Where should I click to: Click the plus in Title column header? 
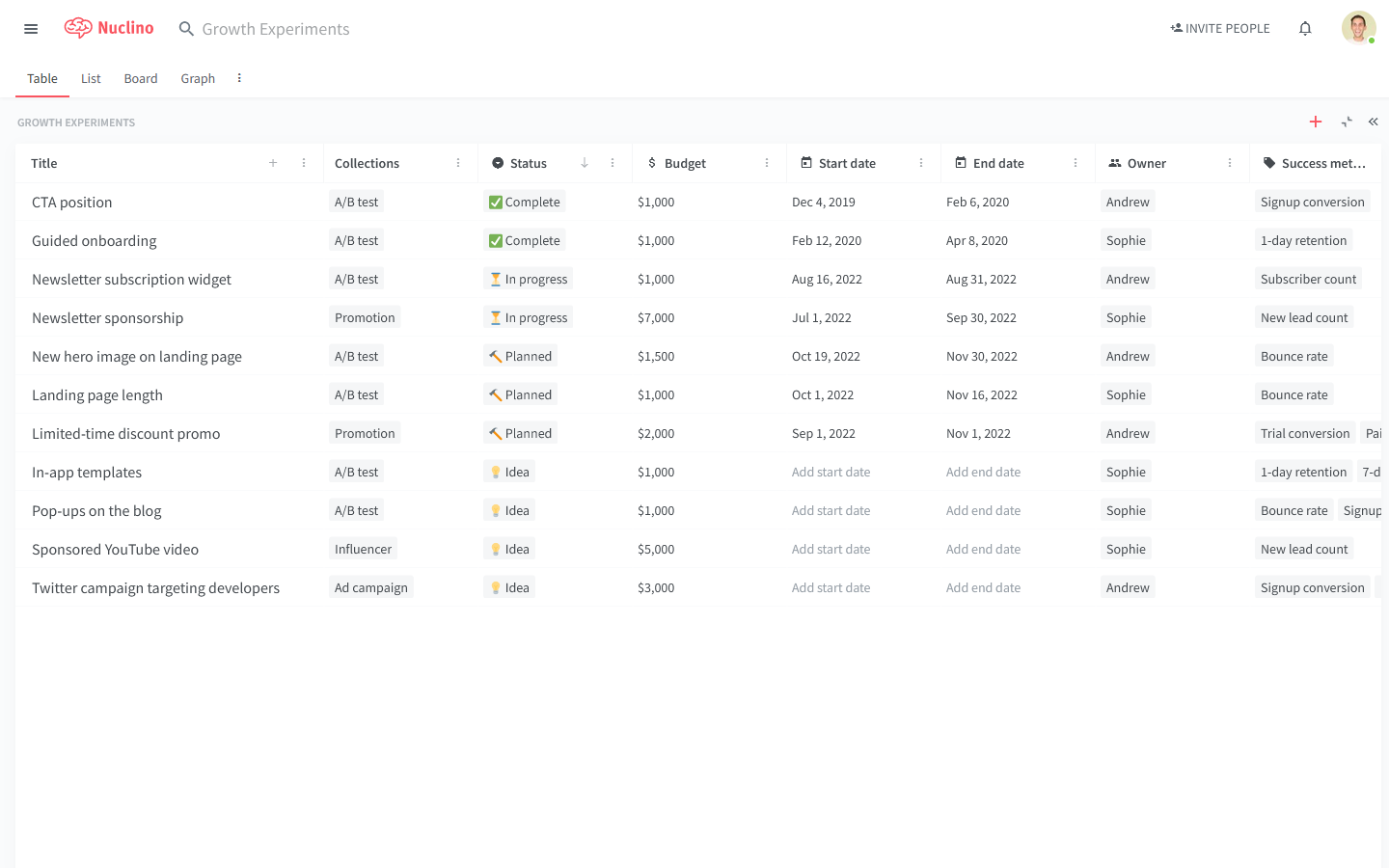[x=273, y=163]
